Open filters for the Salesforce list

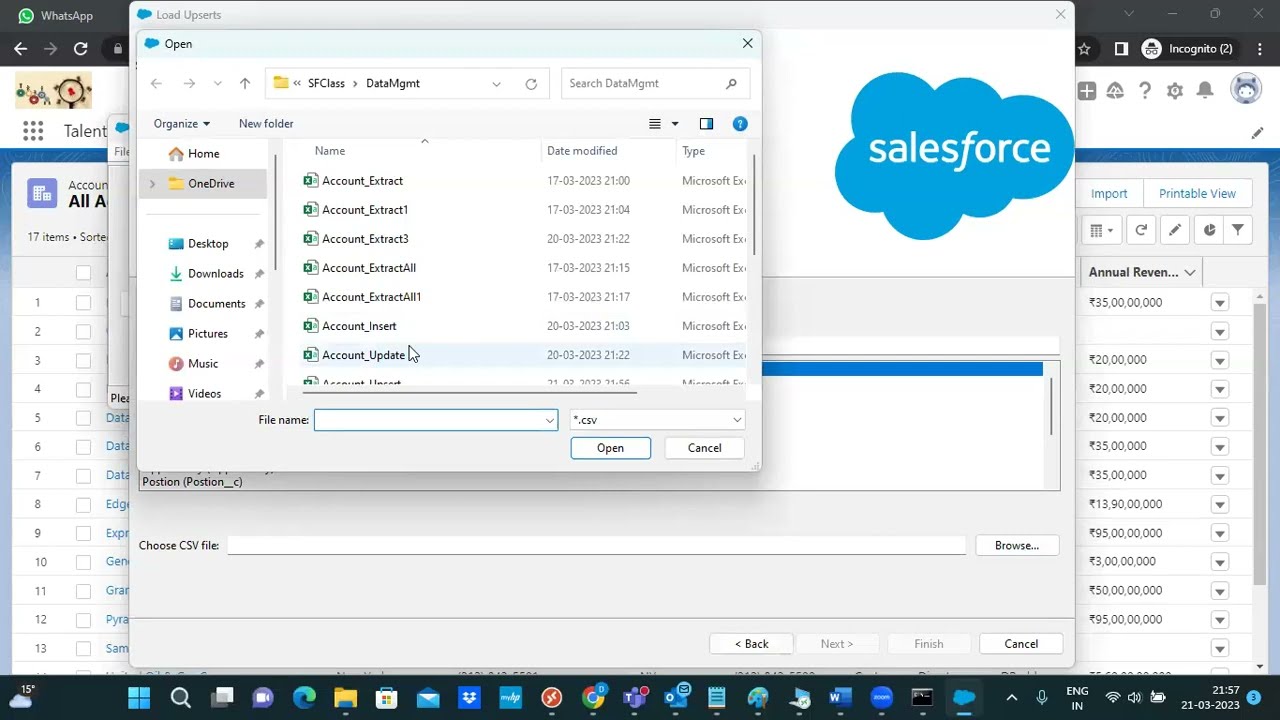click(x=1238, y=230)
